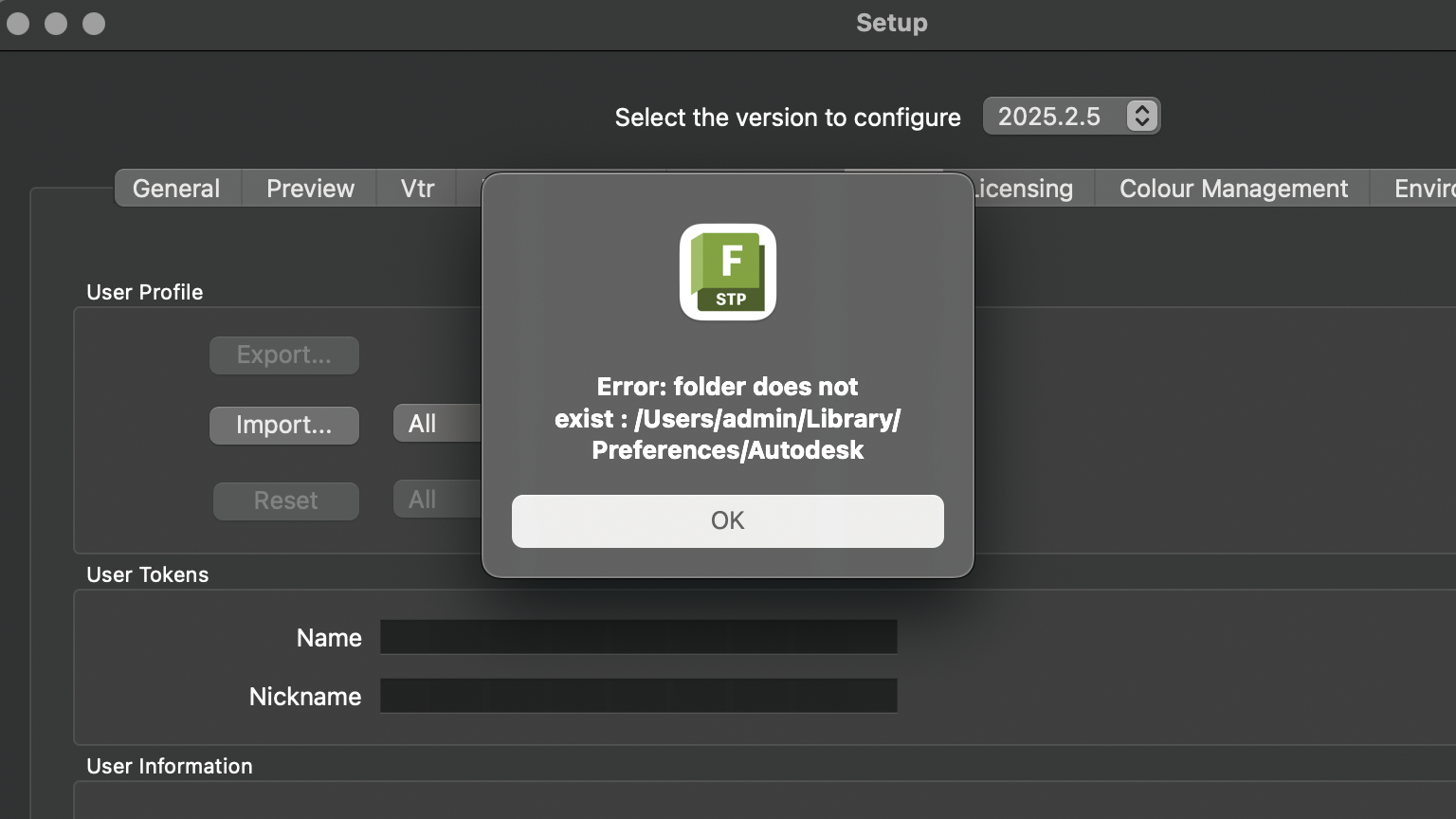Switch to the partially visible Environment tab
This screenshot has width=1456, height=819.
coord(1422,189)
